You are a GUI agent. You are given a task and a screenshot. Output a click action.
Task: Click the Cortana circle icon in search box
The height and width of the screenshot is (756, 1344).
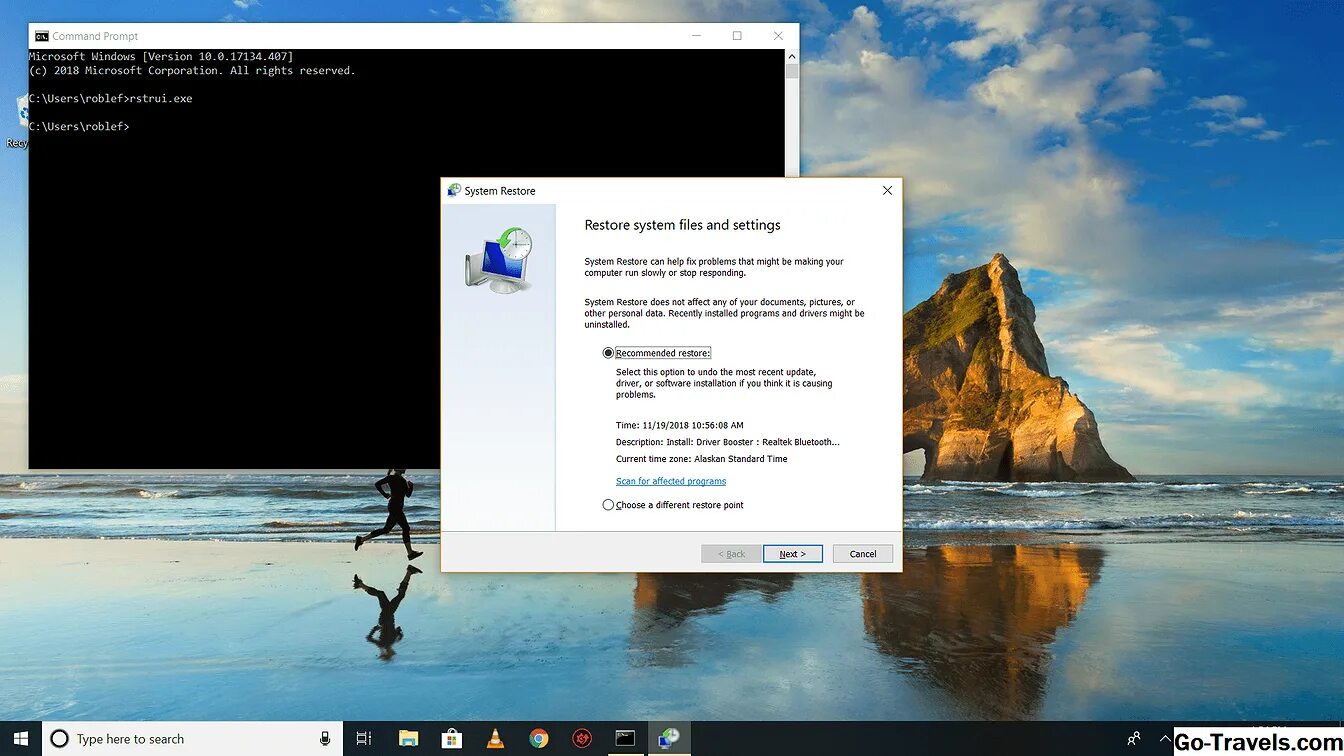click(x=59, y=739)
